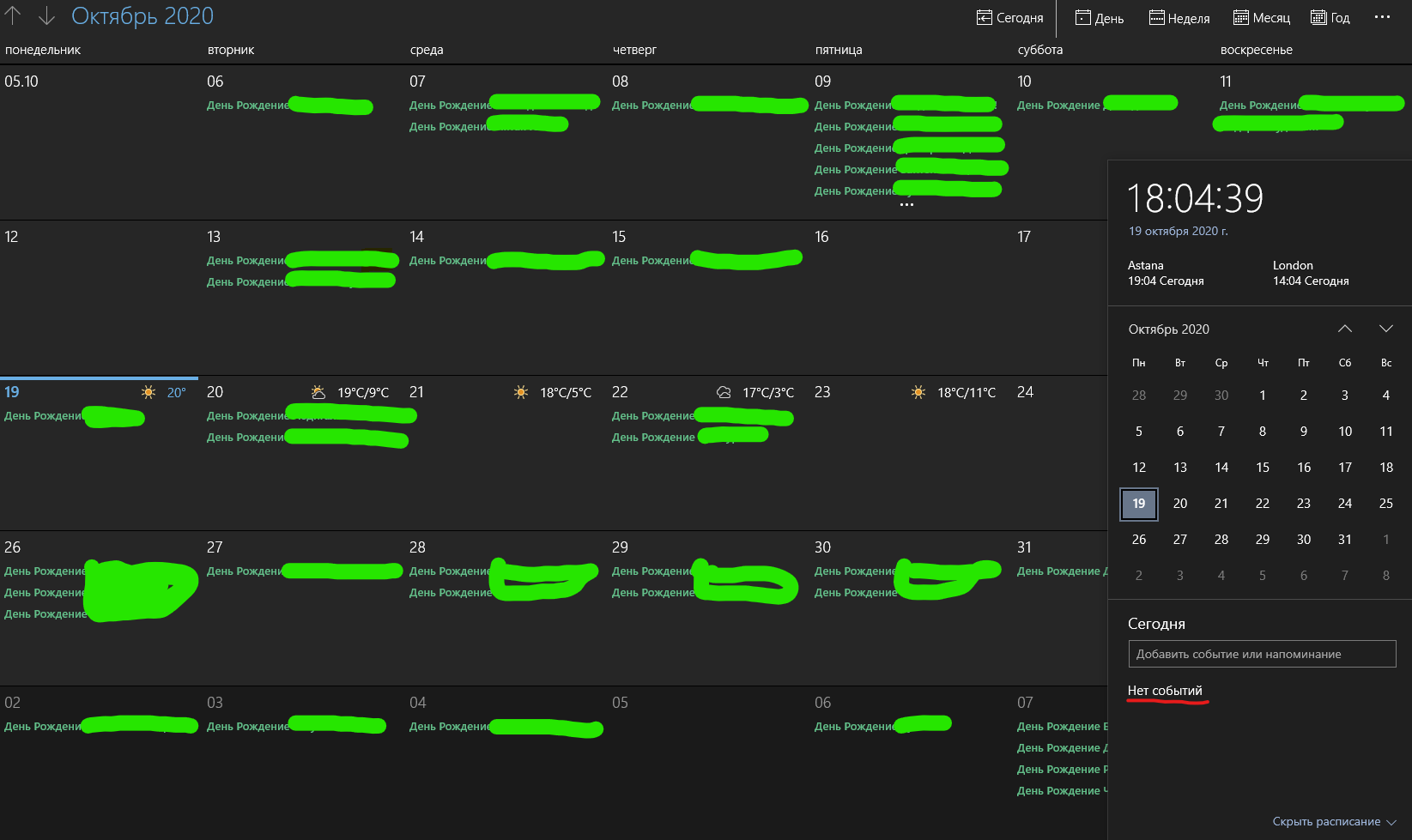The width and height of the screenshot is (1412, 840).
Task: Select day 12 in month grid
Action: 100,298
